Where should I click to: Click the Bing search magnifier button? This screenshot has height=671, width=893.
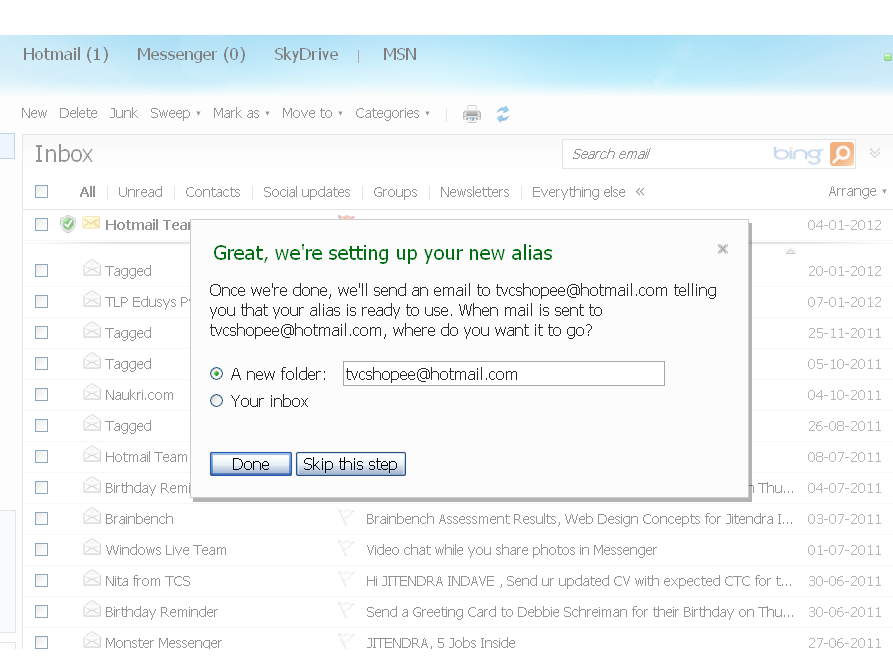(842, 154)
